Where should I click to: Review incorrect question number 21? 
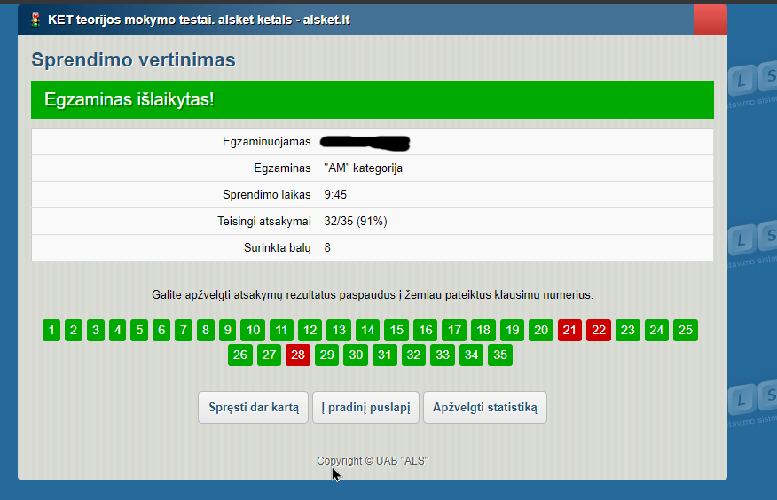tap(569, 330)
